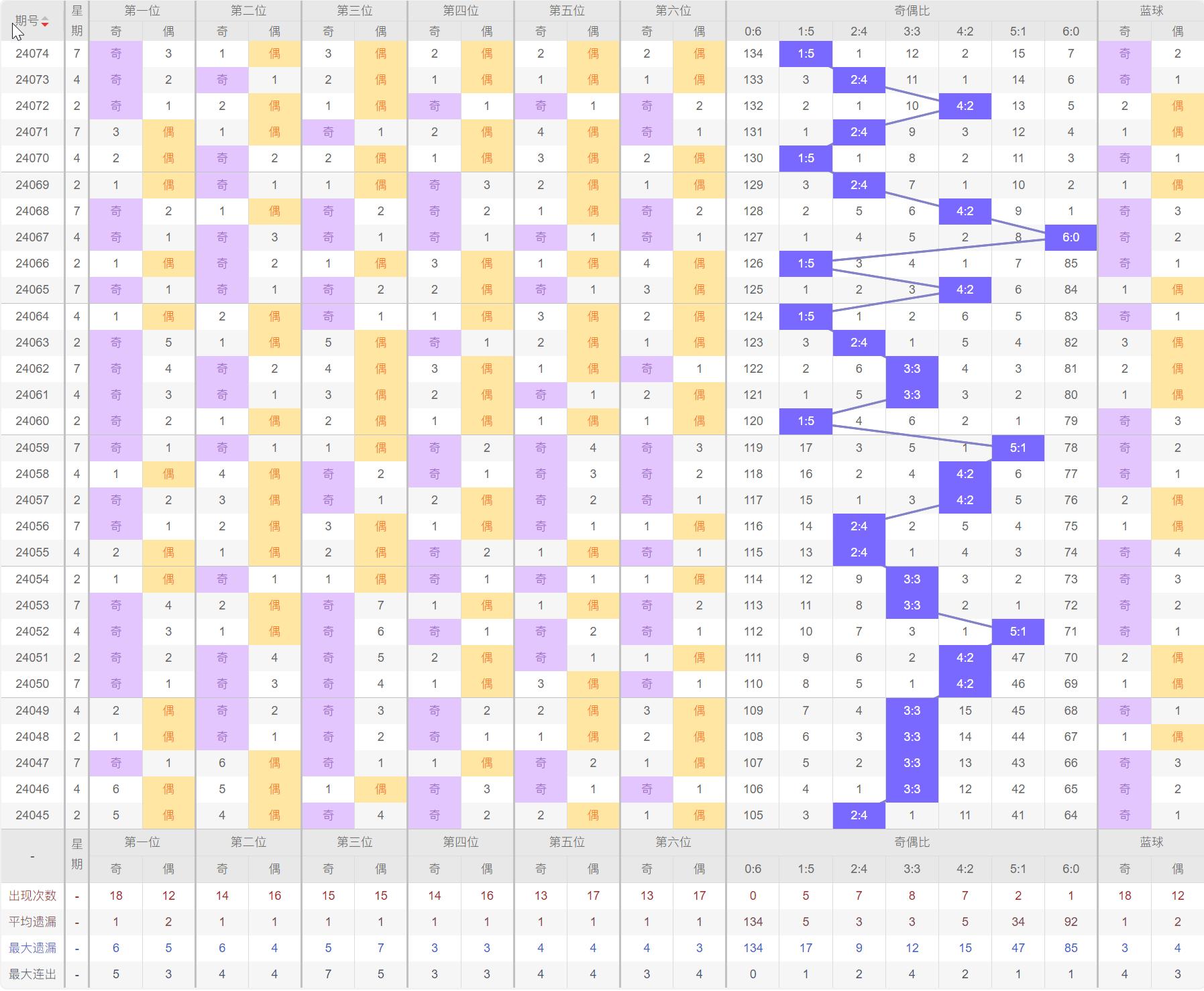Click 5:1 max-miss value 47 in 最大遗漏 row

(x=1018, y=948)
